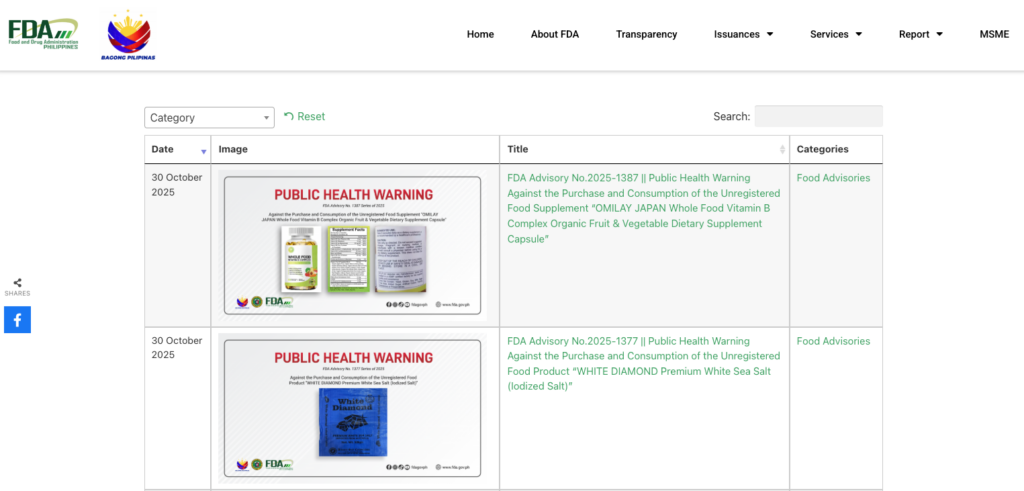The width and height of the screenshot is (1024, 491).
Task: Expand the Issuances menu
Action: 743,34
